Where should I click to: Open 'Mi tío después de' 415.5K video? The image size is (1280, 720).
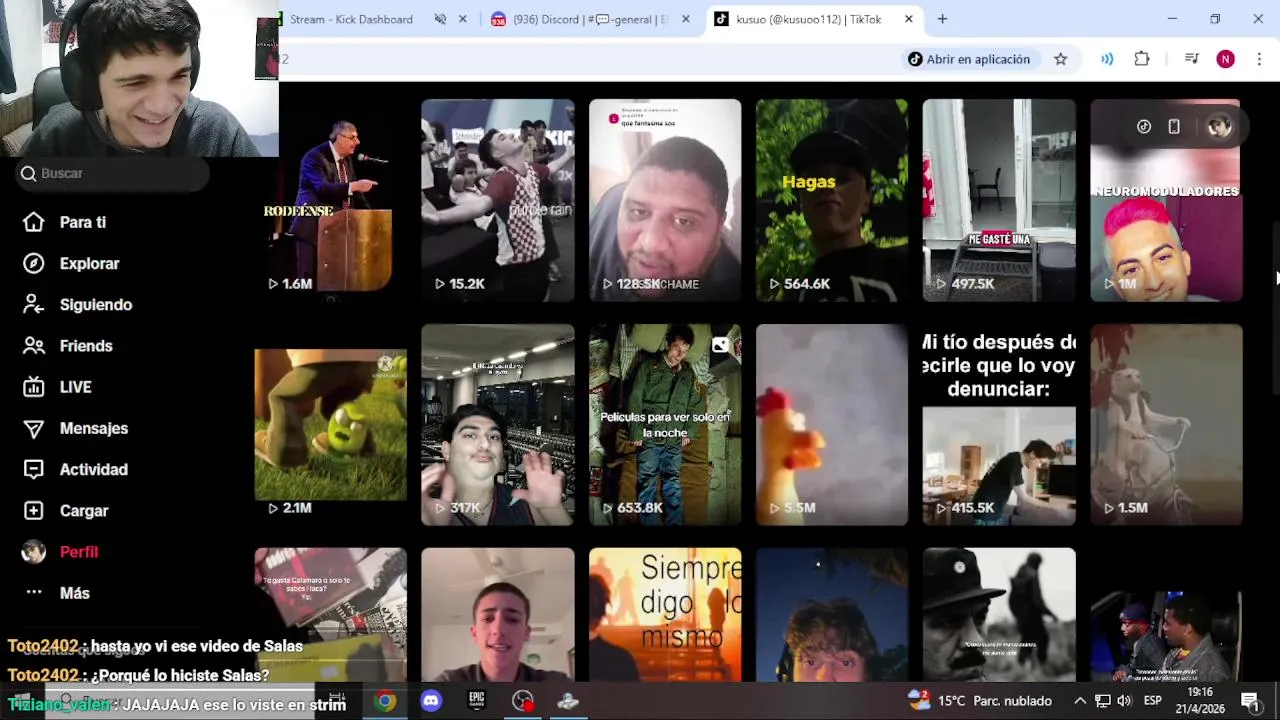point(999,425)
